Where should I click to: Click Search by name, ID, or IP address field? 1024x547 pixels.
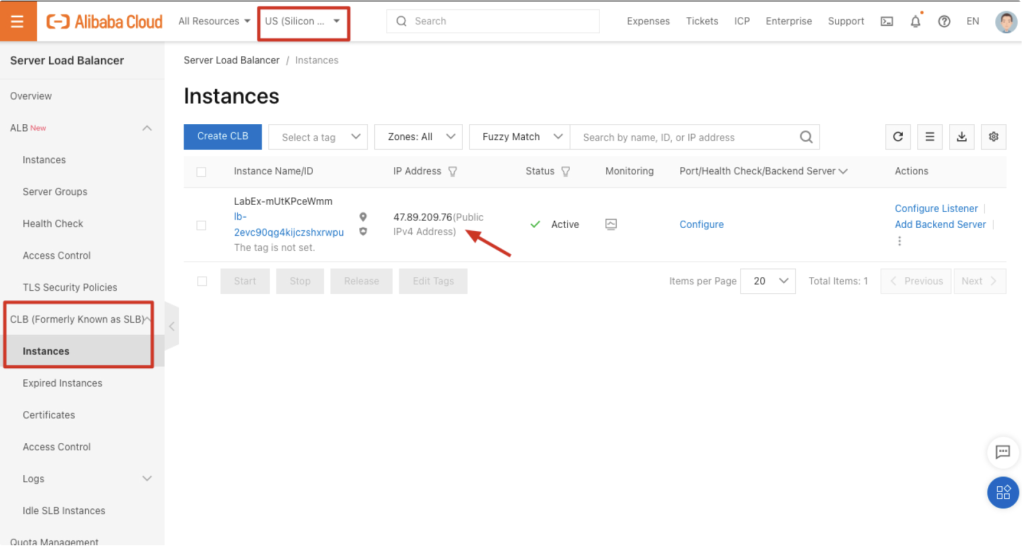click(x=686, y=137)
